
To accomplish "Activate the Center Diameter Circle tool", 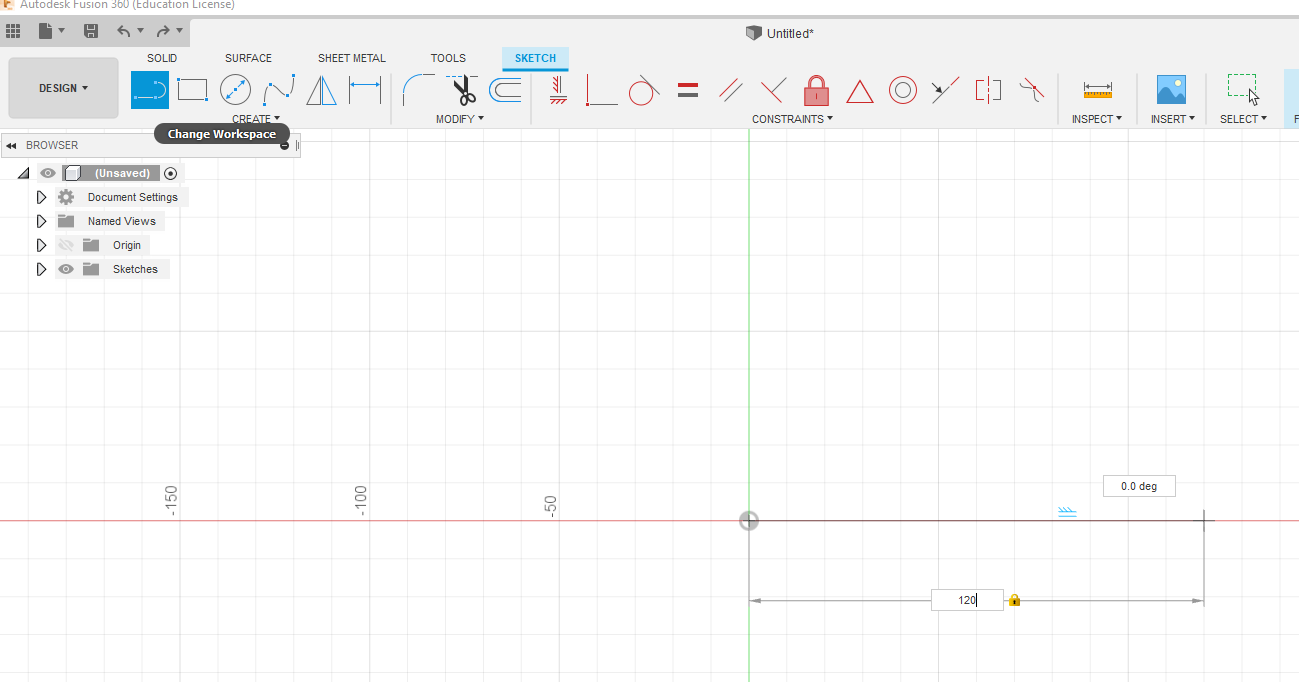I will coord(235,91).
